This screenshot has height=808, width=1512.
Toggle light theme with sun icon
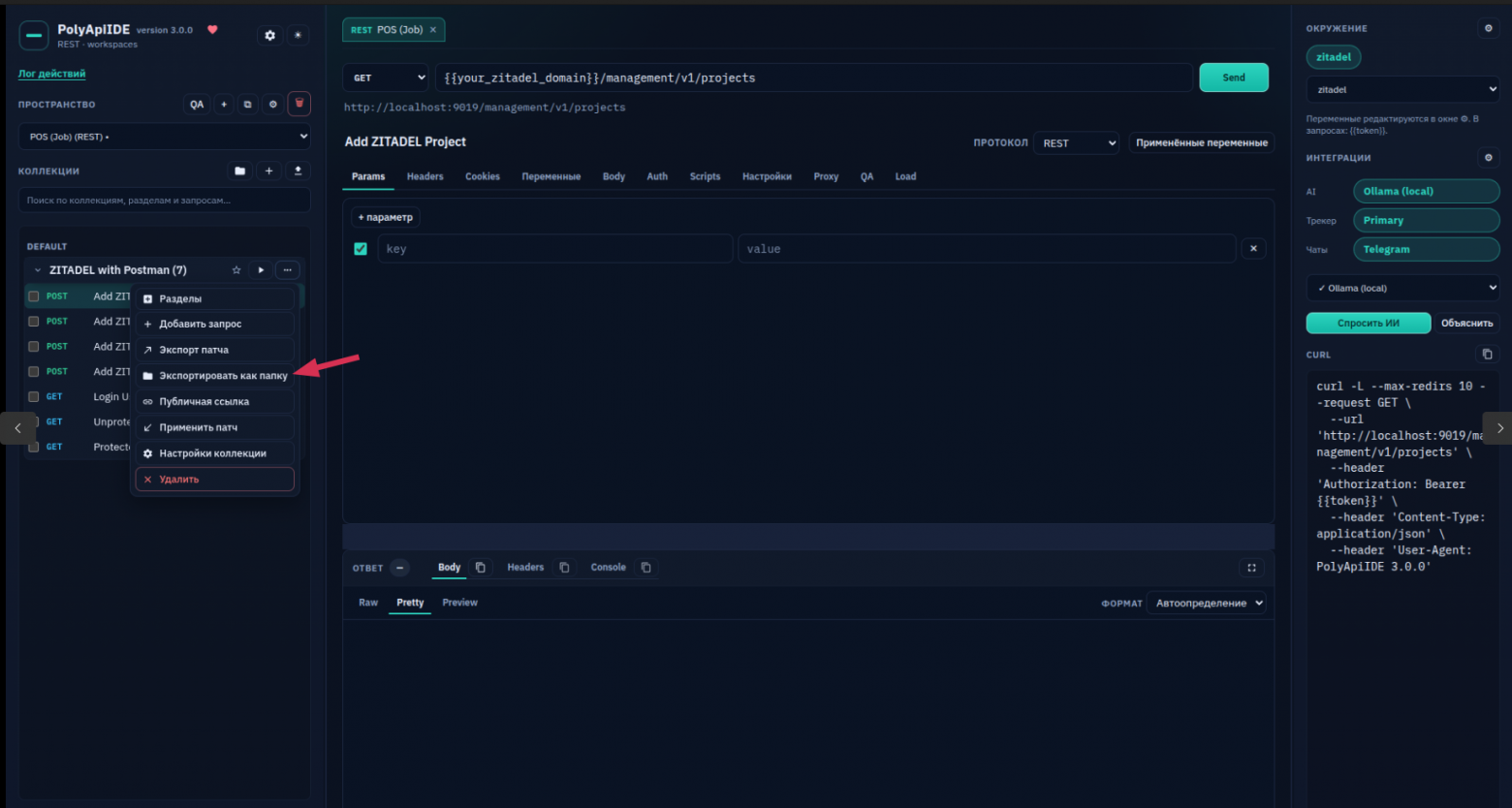(x=298, y=35)
